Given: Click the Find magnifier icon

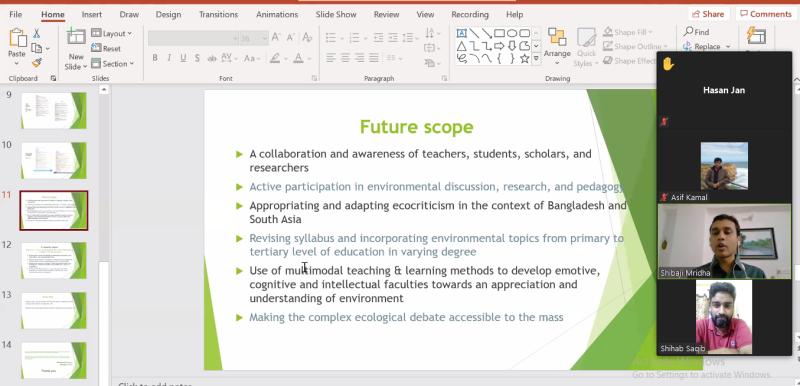Looking at the screenshot, I should 688,32.
